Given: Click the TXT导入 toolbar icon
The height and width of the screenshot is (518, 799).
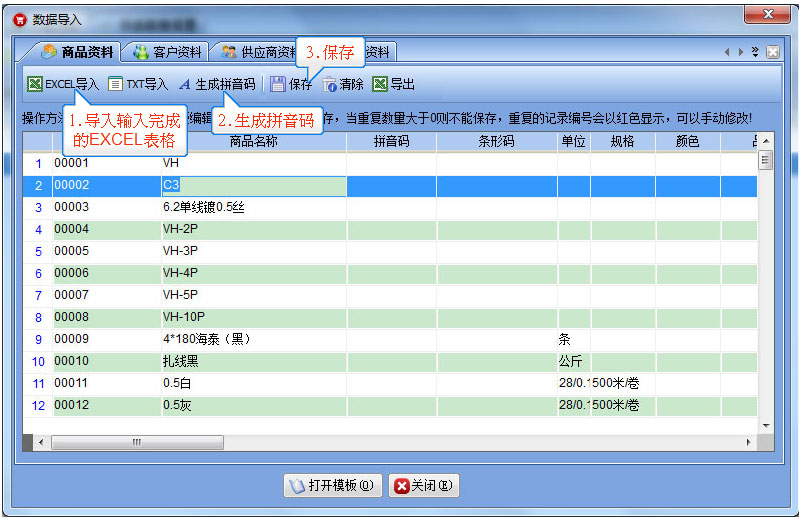Looking at the screenshot, I should point(115,85).
